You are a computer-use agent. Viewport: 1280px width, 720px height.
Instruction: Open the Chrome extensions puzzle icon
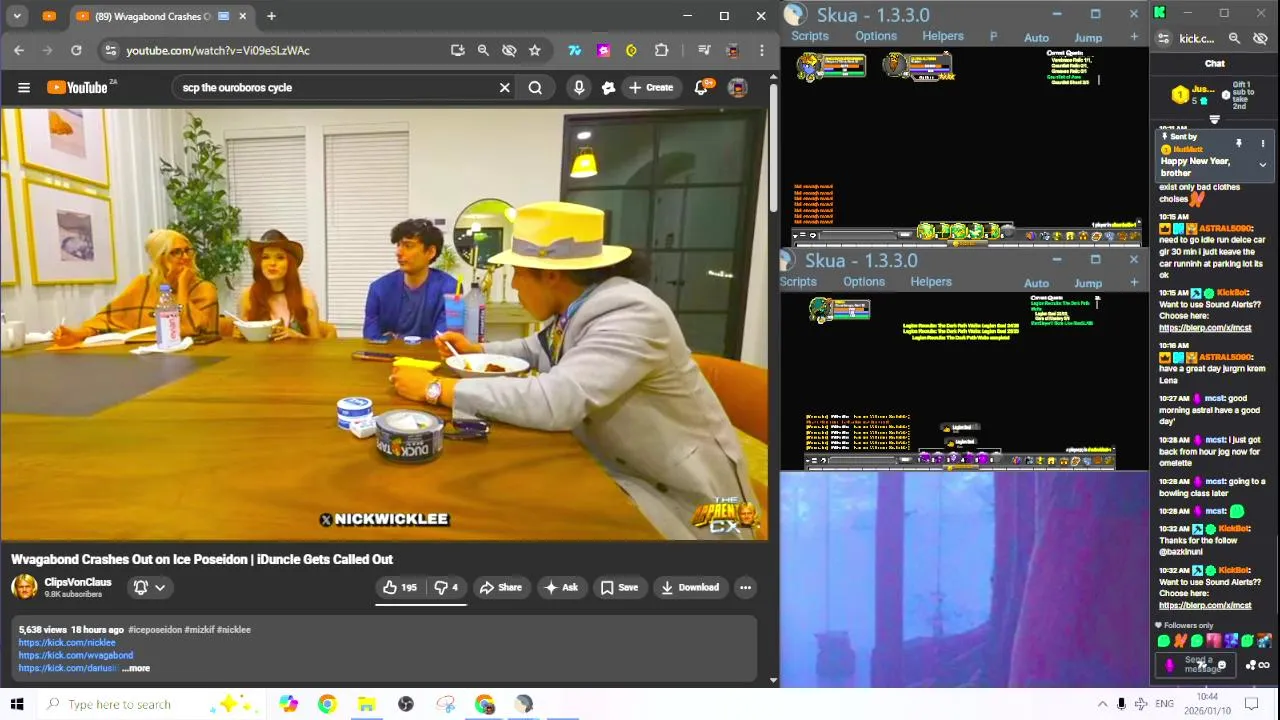(x=661, y=50)
